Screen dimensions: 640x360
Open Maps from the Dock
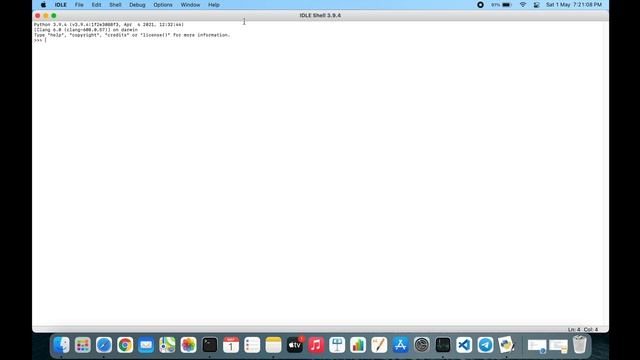coord(167,345)
